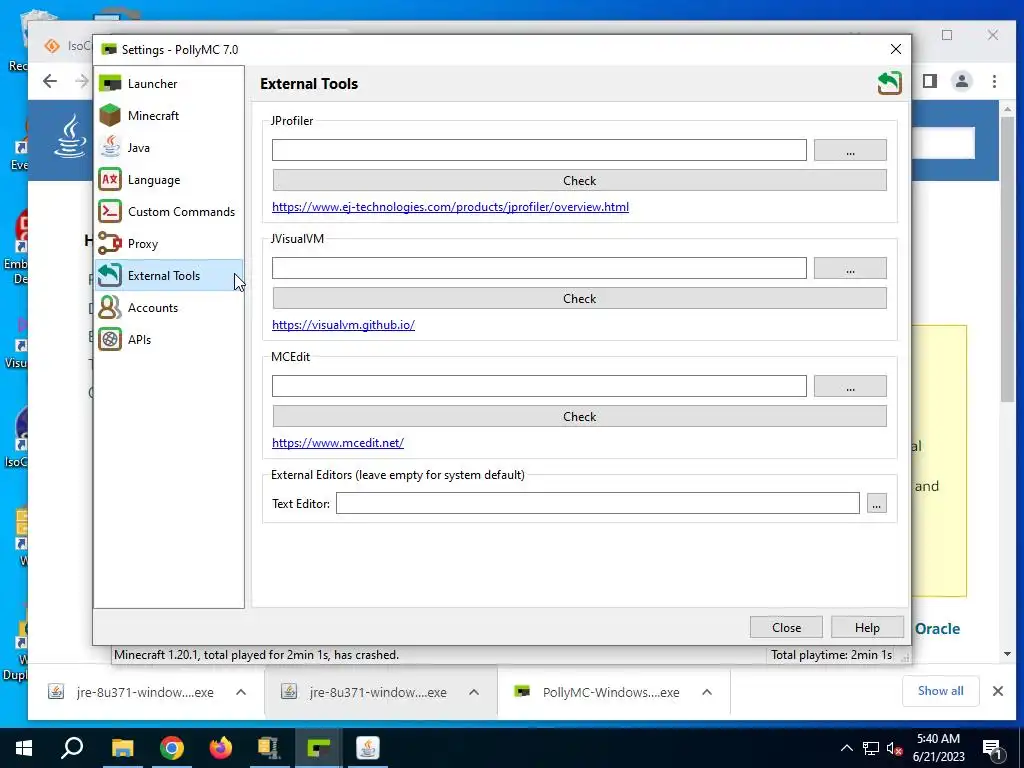
Task: Open Help for the settings dialog
Action: coord(867,628)
